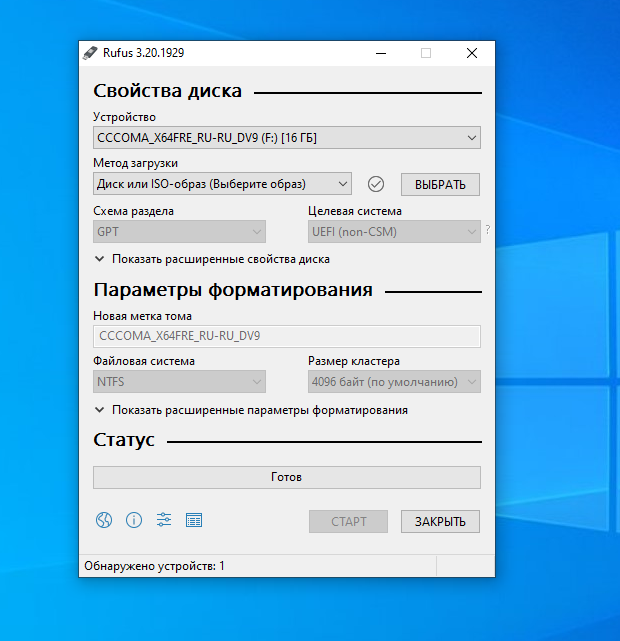620x641 pixels.
Task: Click the Параметры форматирования heading
Action: 233,290
